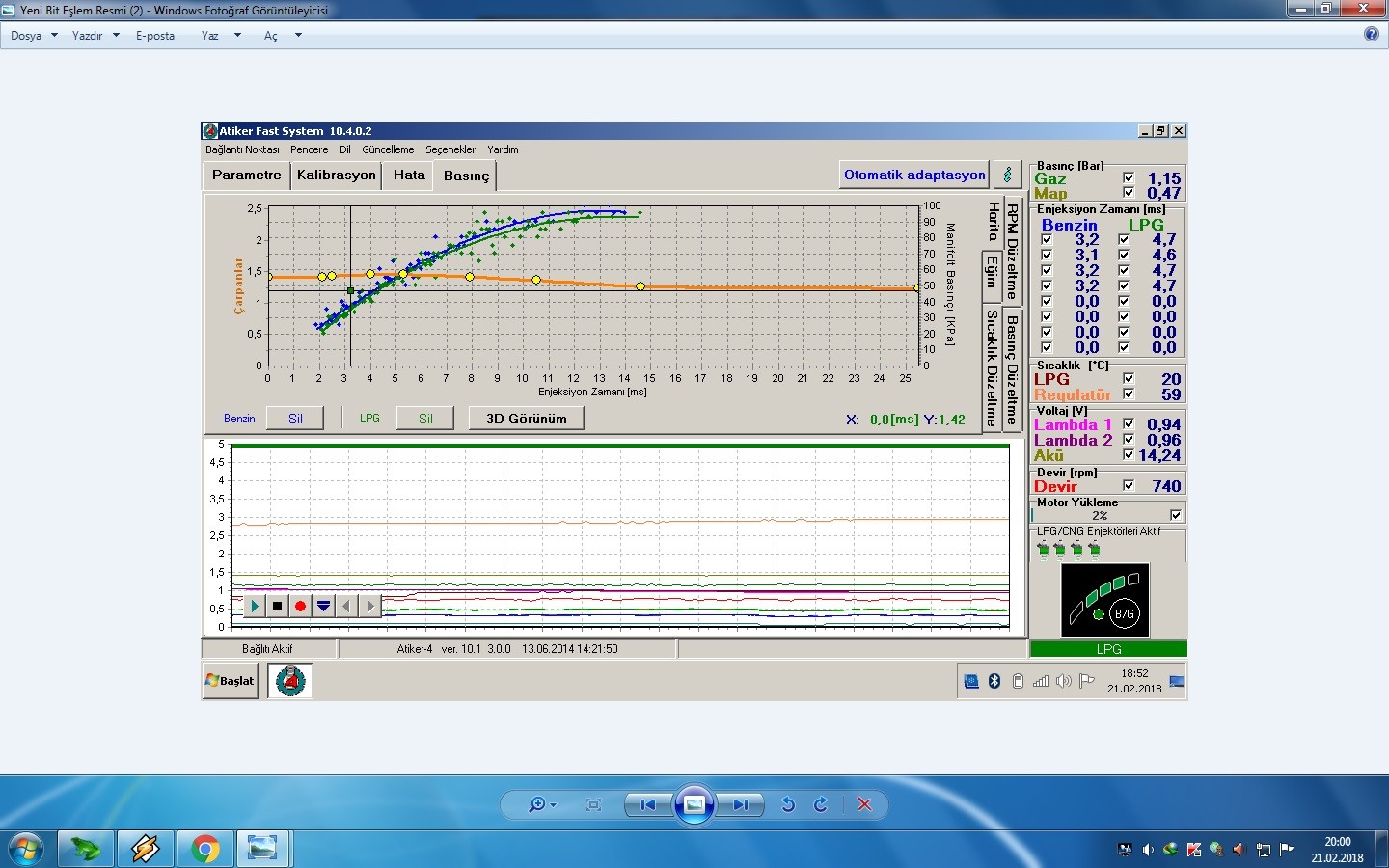Open the Windows Start orb
The height and width of the screenshot is (868, 1389).
pyautogui.click(x=24, y=849)
